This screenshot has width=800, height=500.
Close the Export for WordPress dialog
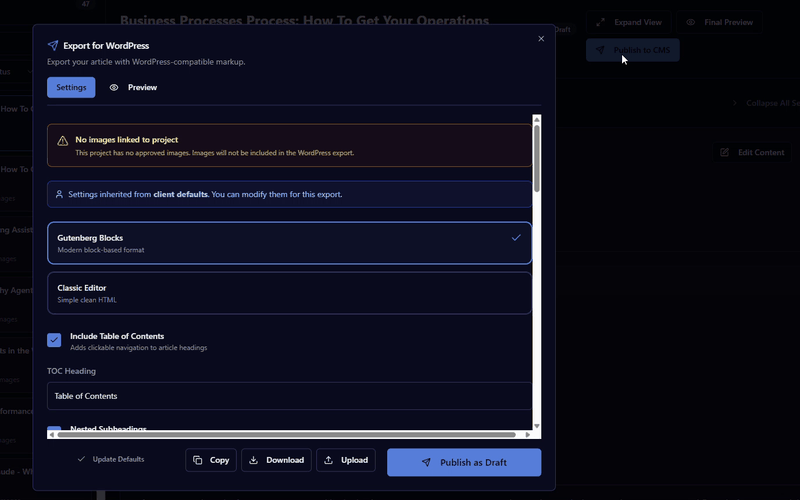pyautogui.click(x=541, y=39)
